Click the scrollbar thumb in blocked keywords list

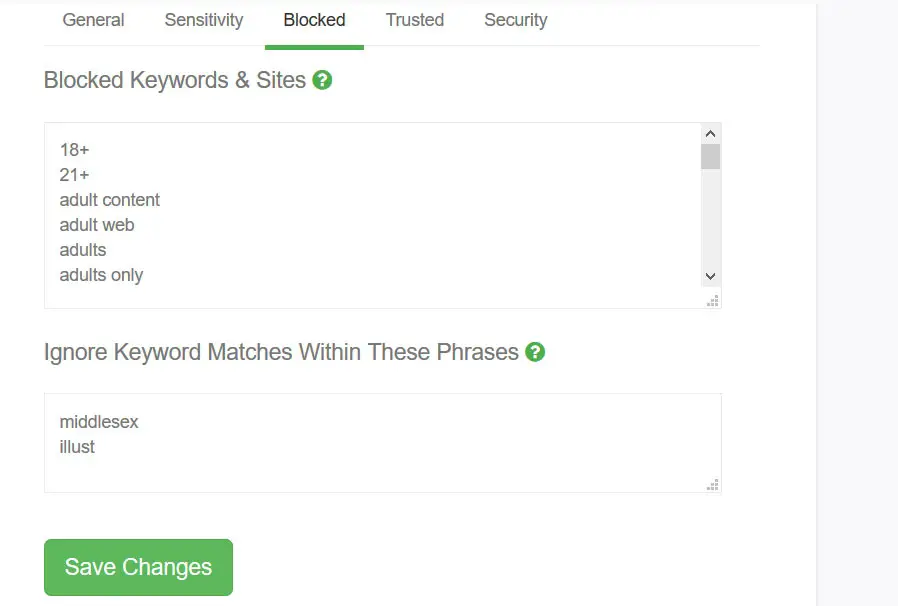pyautogui.click(x=710, y=157)
